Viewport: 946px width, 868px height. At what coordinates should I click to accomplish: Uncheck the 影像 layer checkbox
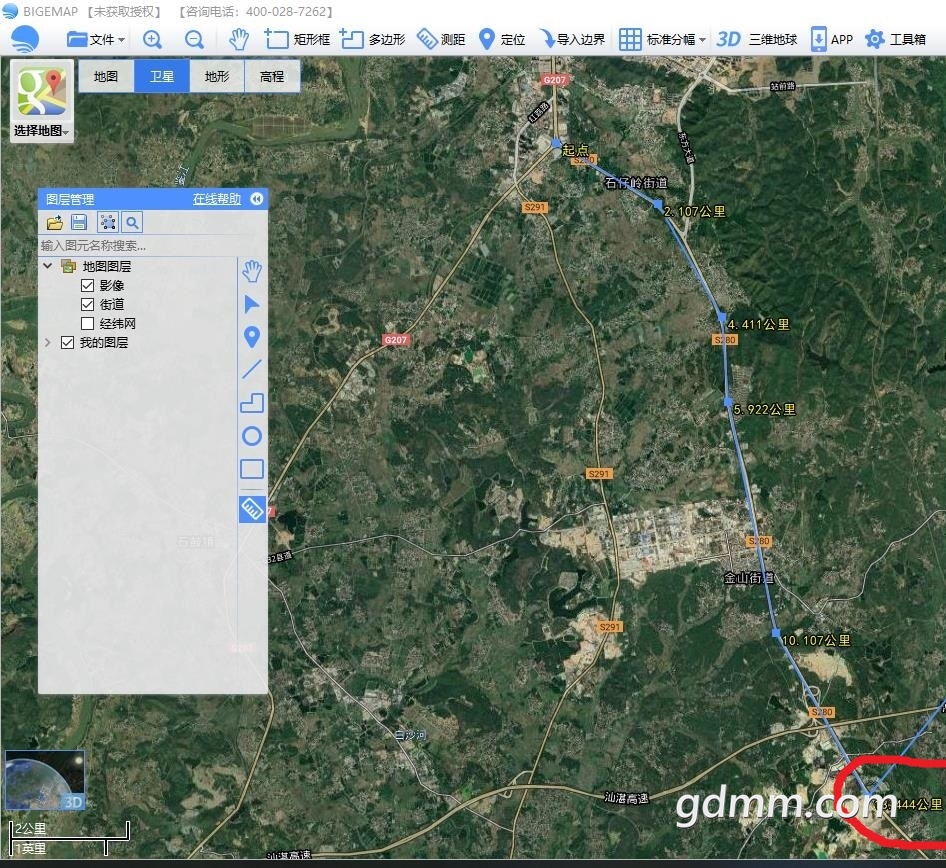point(87,286)
